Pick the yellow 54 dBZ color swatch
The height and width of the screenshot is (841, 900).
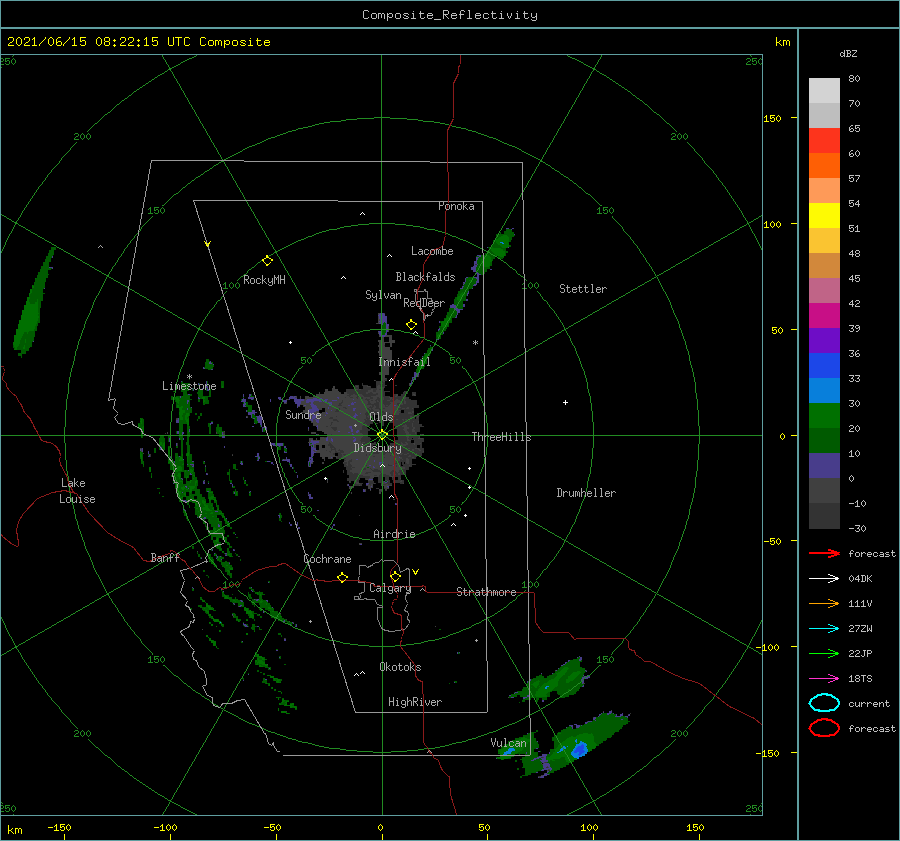click(x=824, y=215)
